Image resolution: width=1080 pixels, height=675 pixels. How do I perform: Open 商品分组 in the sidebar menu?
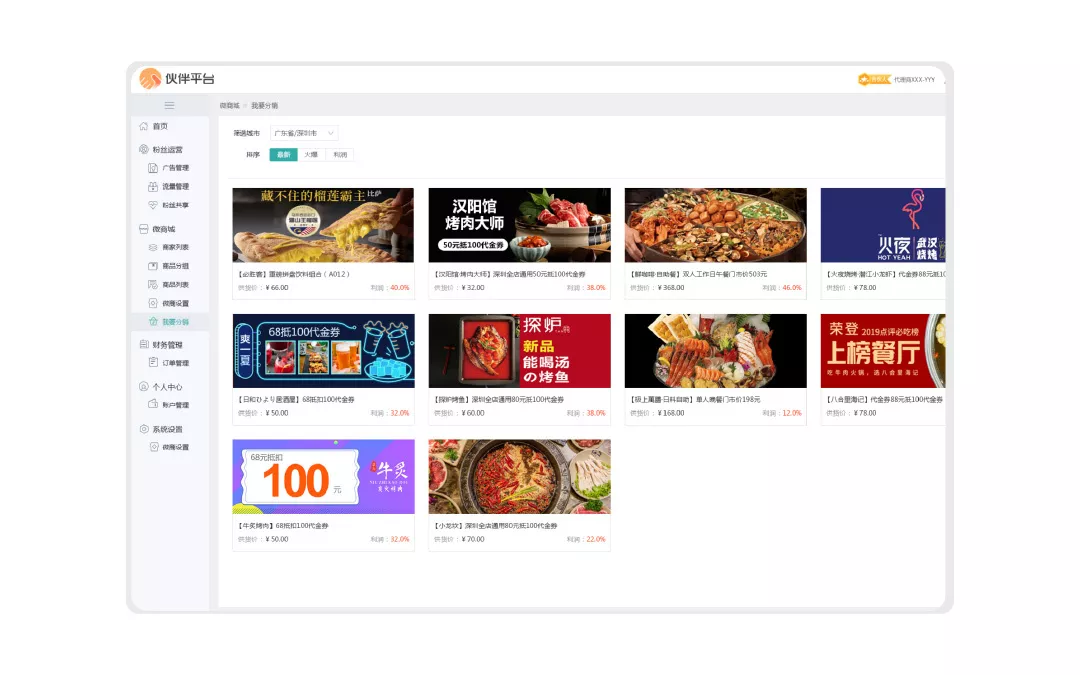[175, 266]
